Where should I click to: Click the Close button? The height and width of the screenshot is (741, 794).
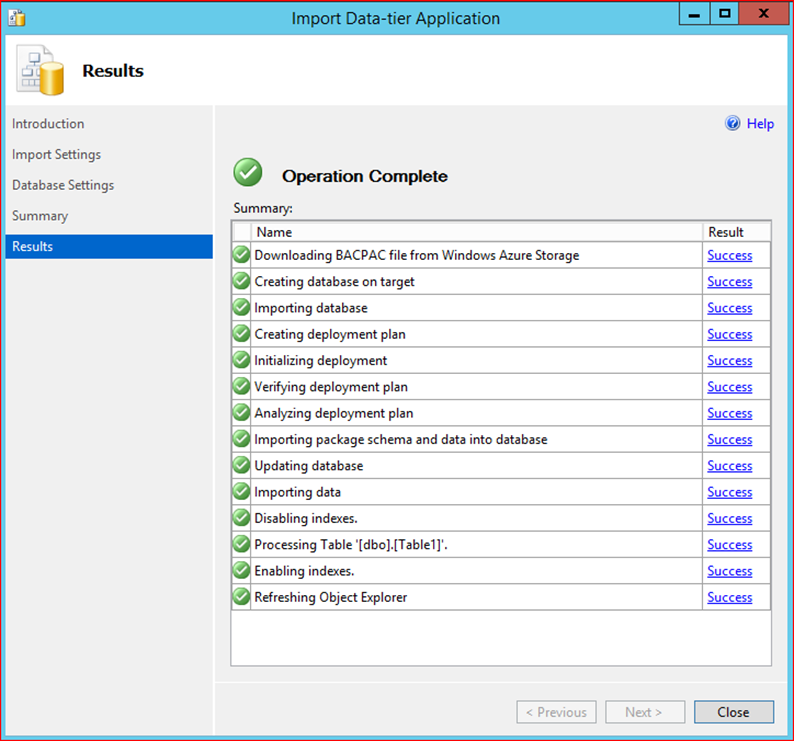point(734,712)
